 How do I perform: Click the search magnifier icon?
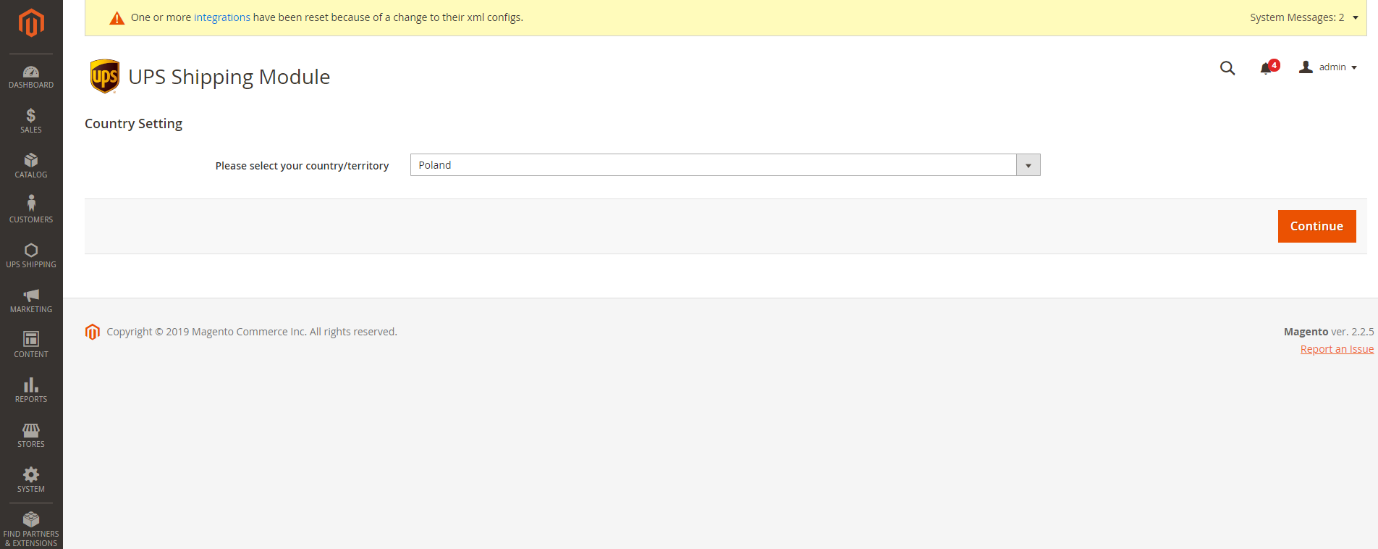1227,68
